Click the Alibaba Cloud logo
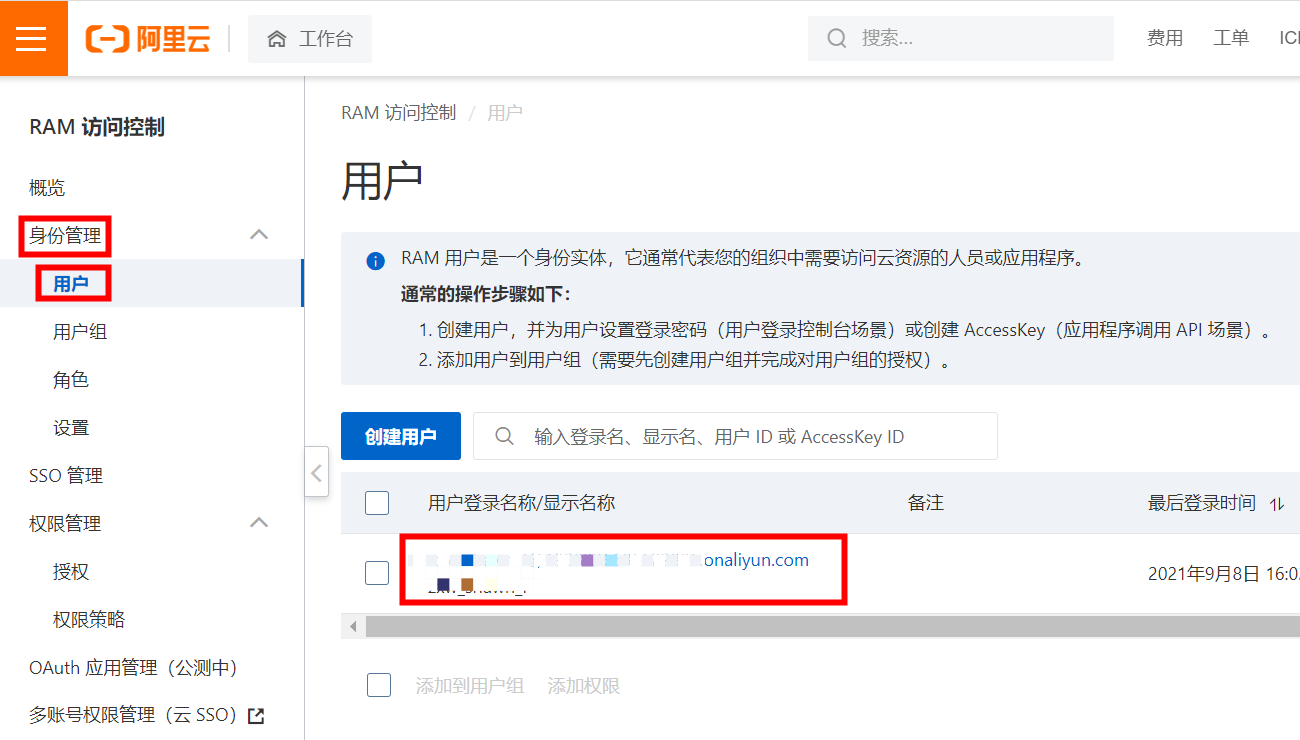Image resolution: width=1300 pixels, height=740 pixels. [x=148, y=39]
